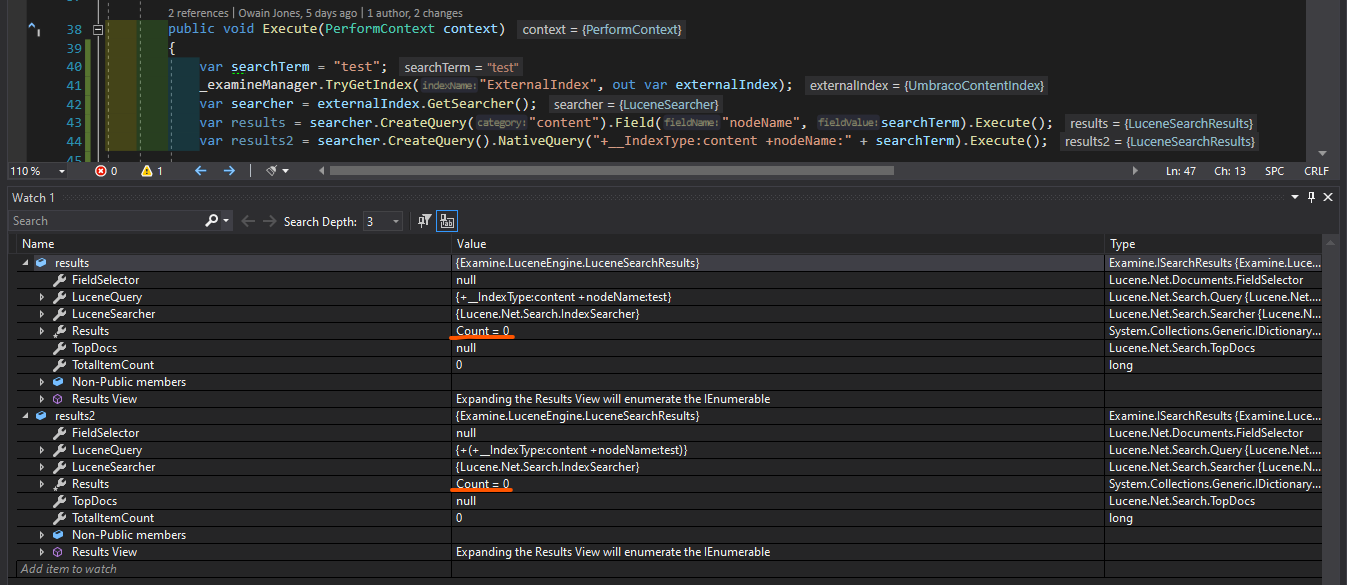The image size is (1347, 585).
Task: Collapse the results2 watch item
Action: [25, 416]
